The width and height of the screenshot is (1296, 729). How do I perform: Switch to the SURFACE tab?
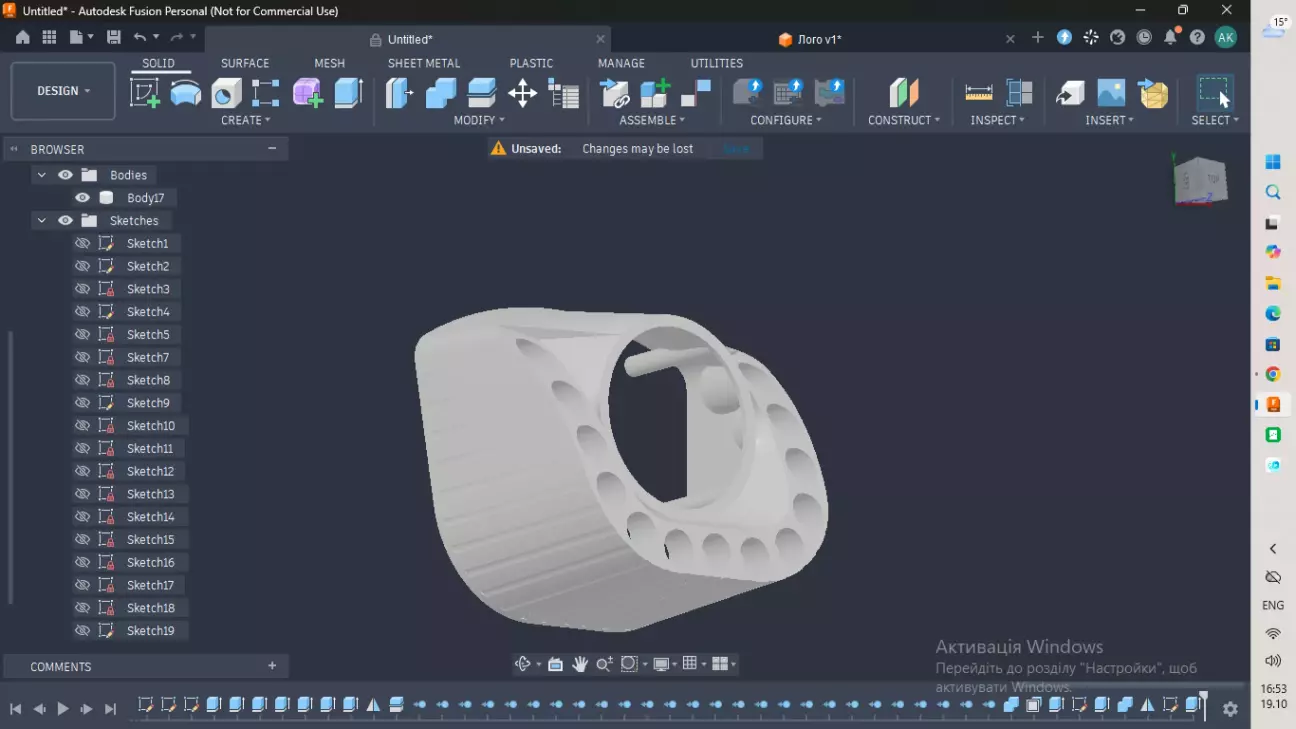[245, 63]
